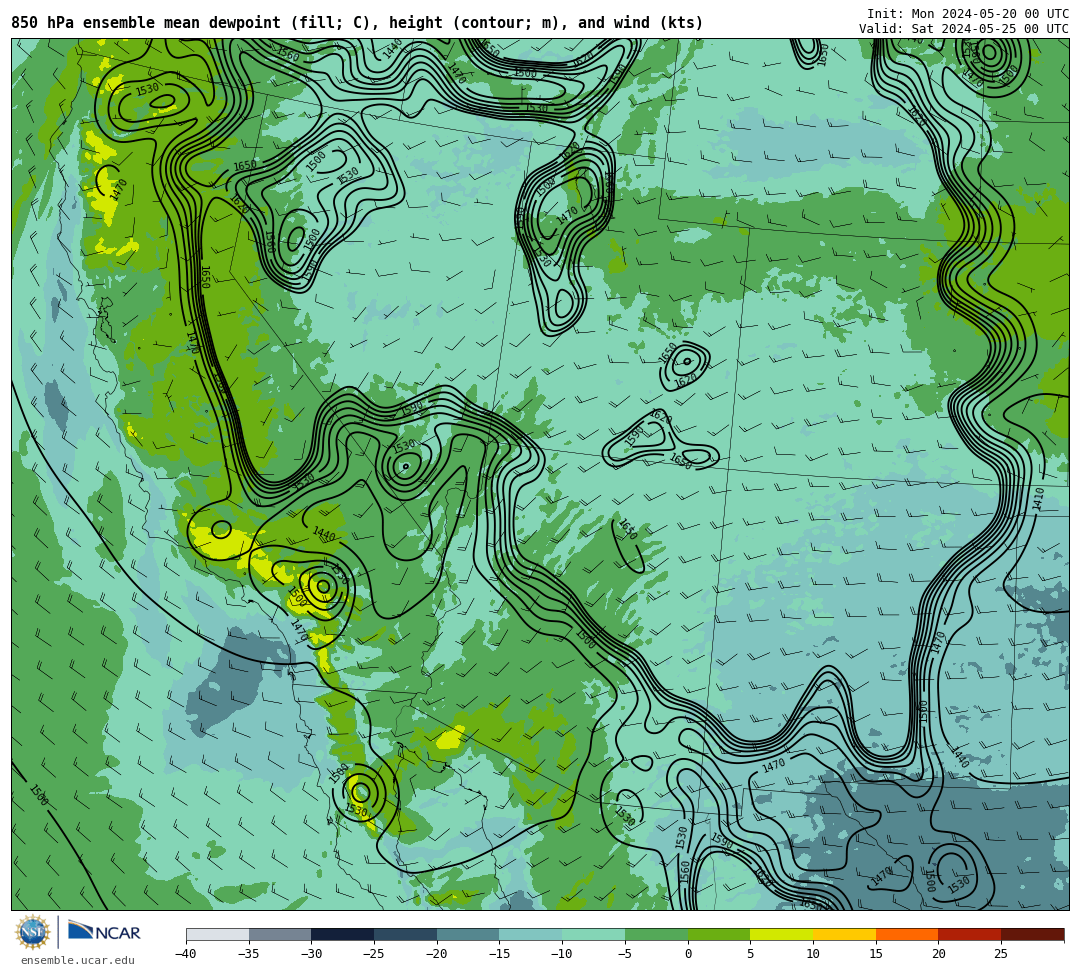This screenshot has width=1080, height=973.
Task: Click the 0 colorbar tick label
Action: tap(688, 954)
